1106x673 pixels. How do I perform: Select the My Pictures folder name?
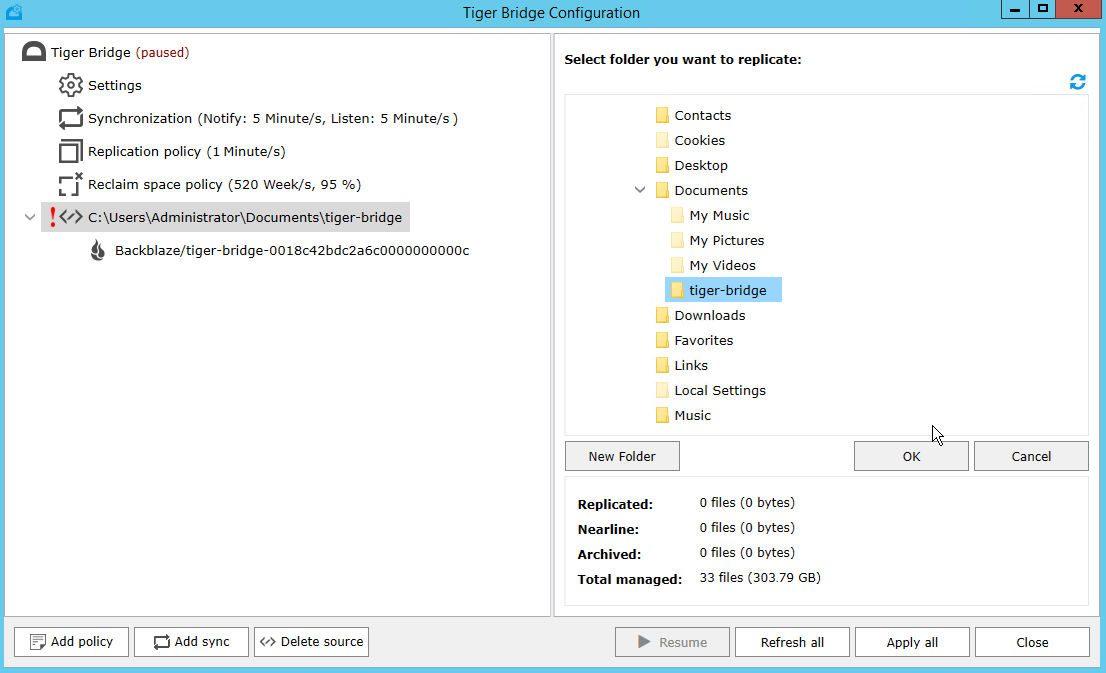[727, 241]
